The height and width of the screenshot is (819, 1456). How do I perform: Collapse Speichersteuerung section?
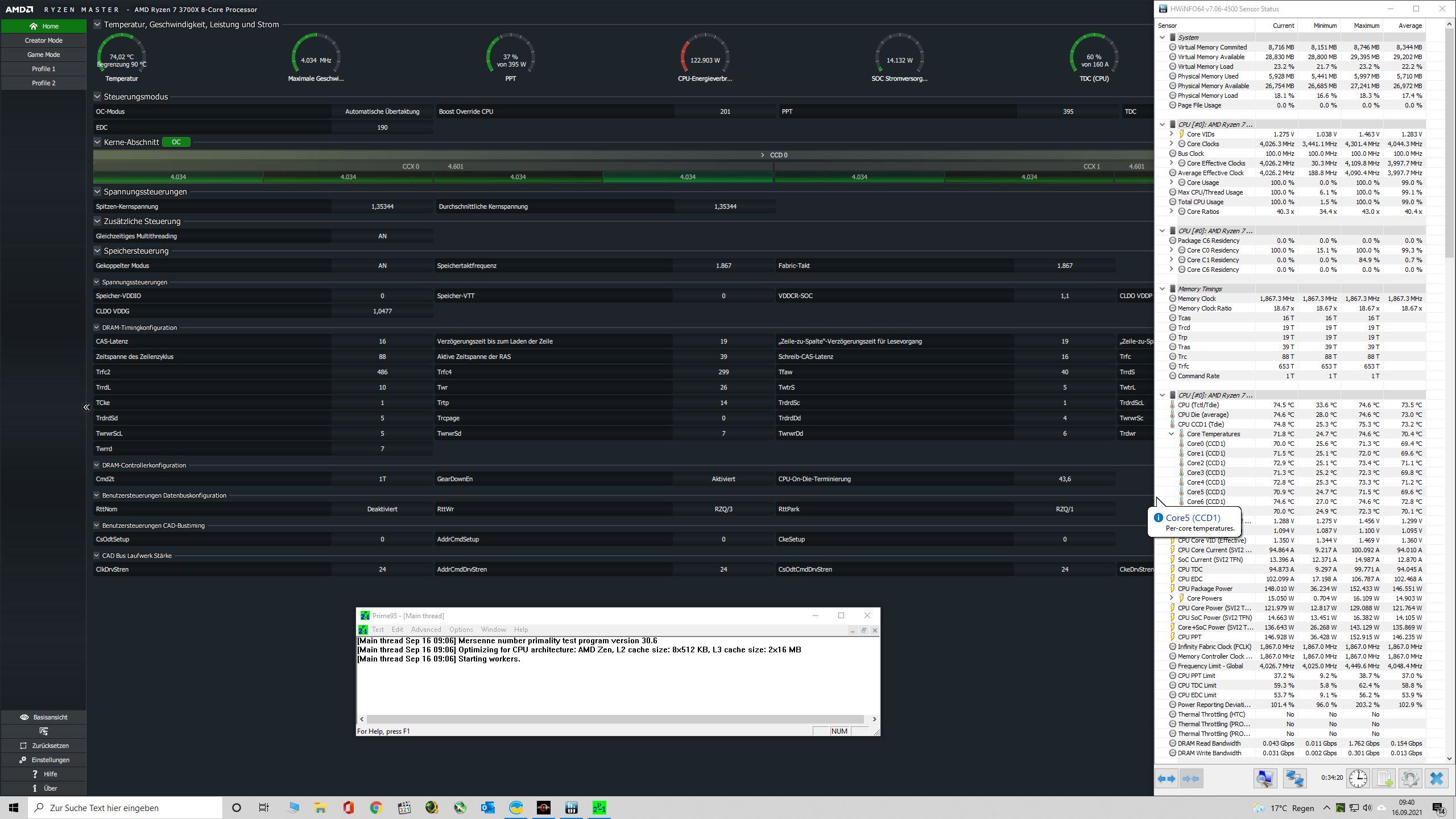97,251
